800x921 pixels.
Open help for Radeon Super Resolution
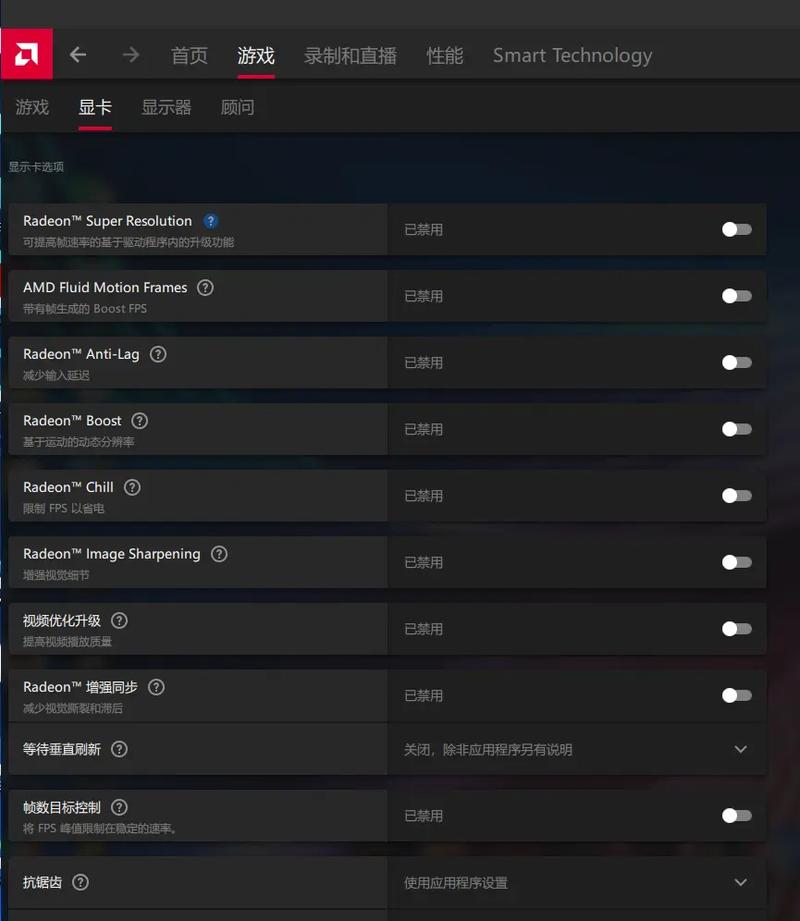(210, 221)
